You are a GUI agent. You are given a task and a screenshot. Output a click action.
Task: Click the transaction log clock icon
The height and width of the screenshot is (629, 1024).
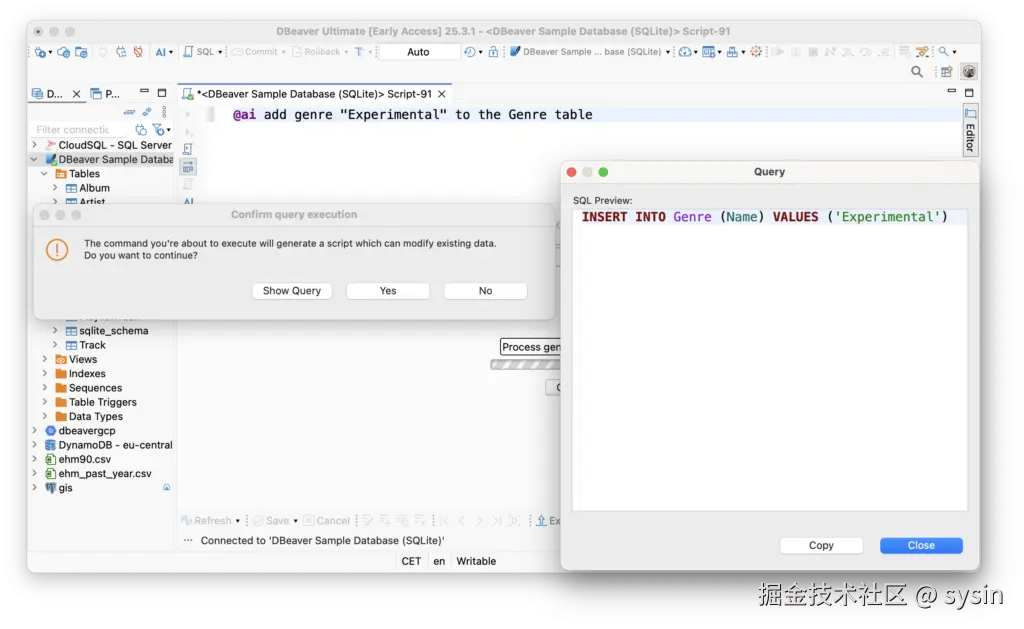tap(470, 52)
